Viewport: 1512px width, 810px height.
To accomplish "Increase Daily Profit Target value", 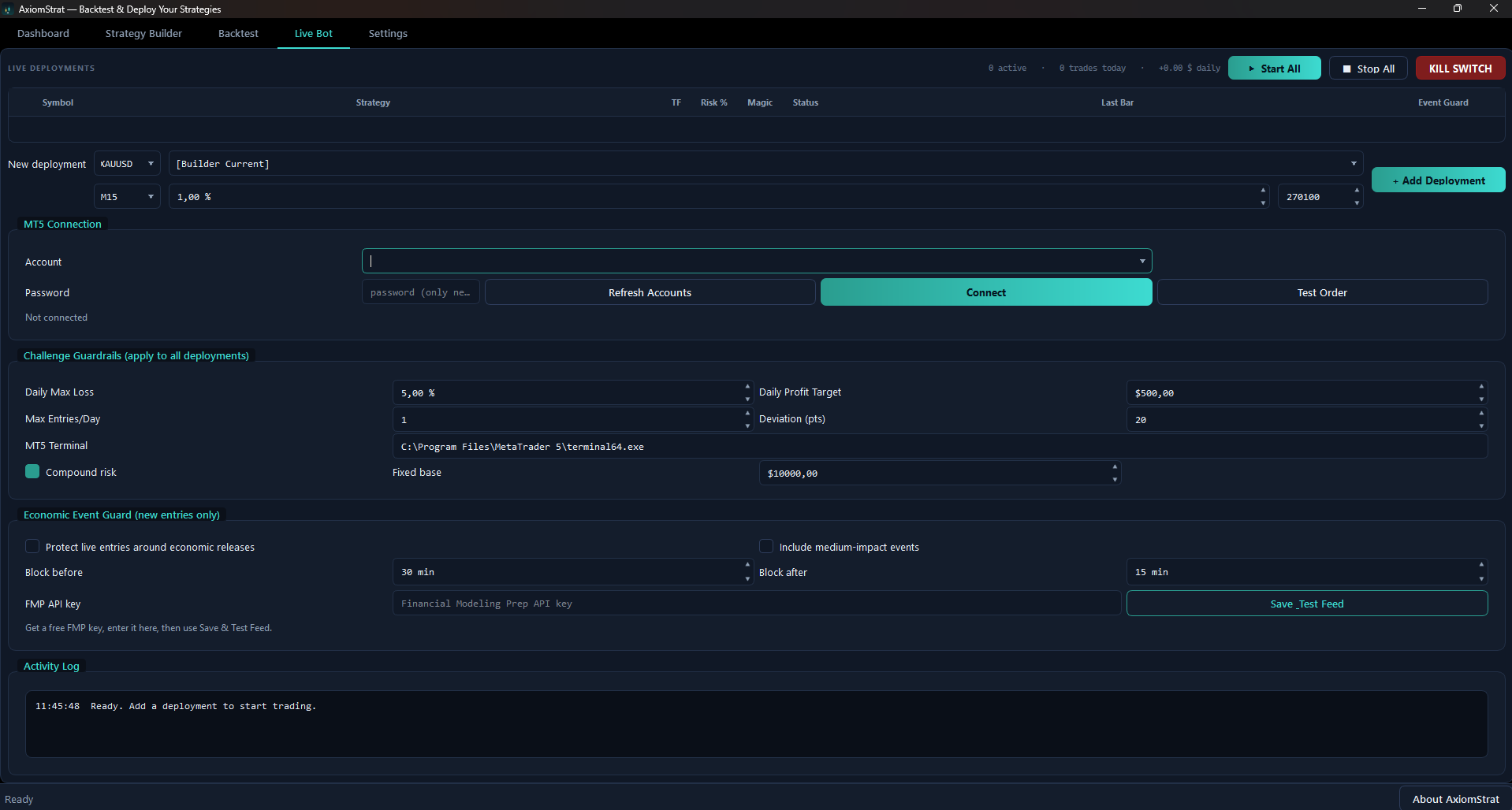I will click(1481, 387).
